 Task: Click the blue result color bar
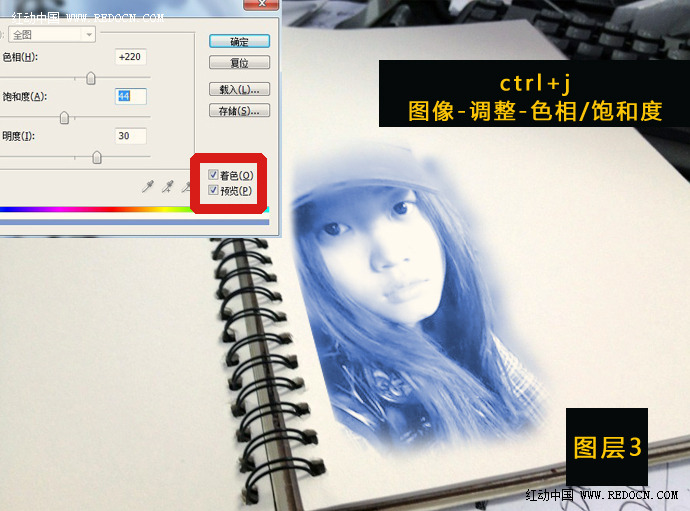[x=134, y=222]
